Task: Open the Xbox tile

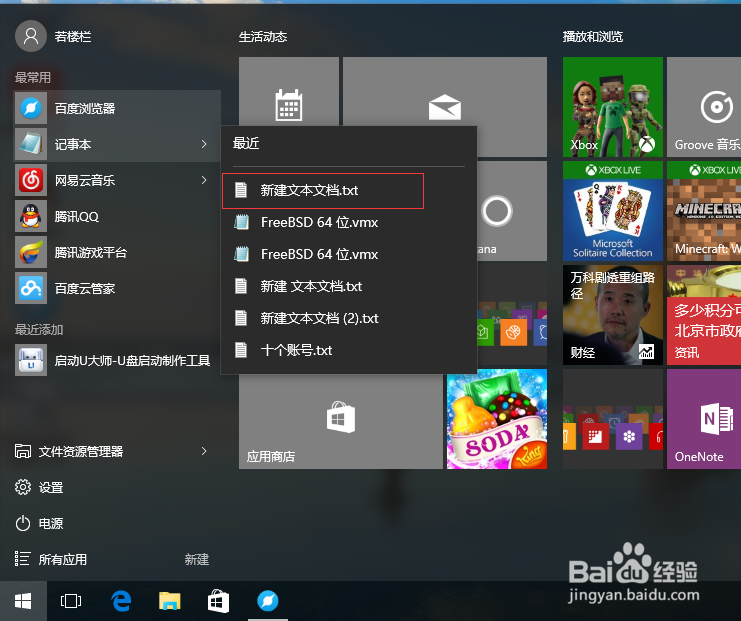Action: [612, 107]
